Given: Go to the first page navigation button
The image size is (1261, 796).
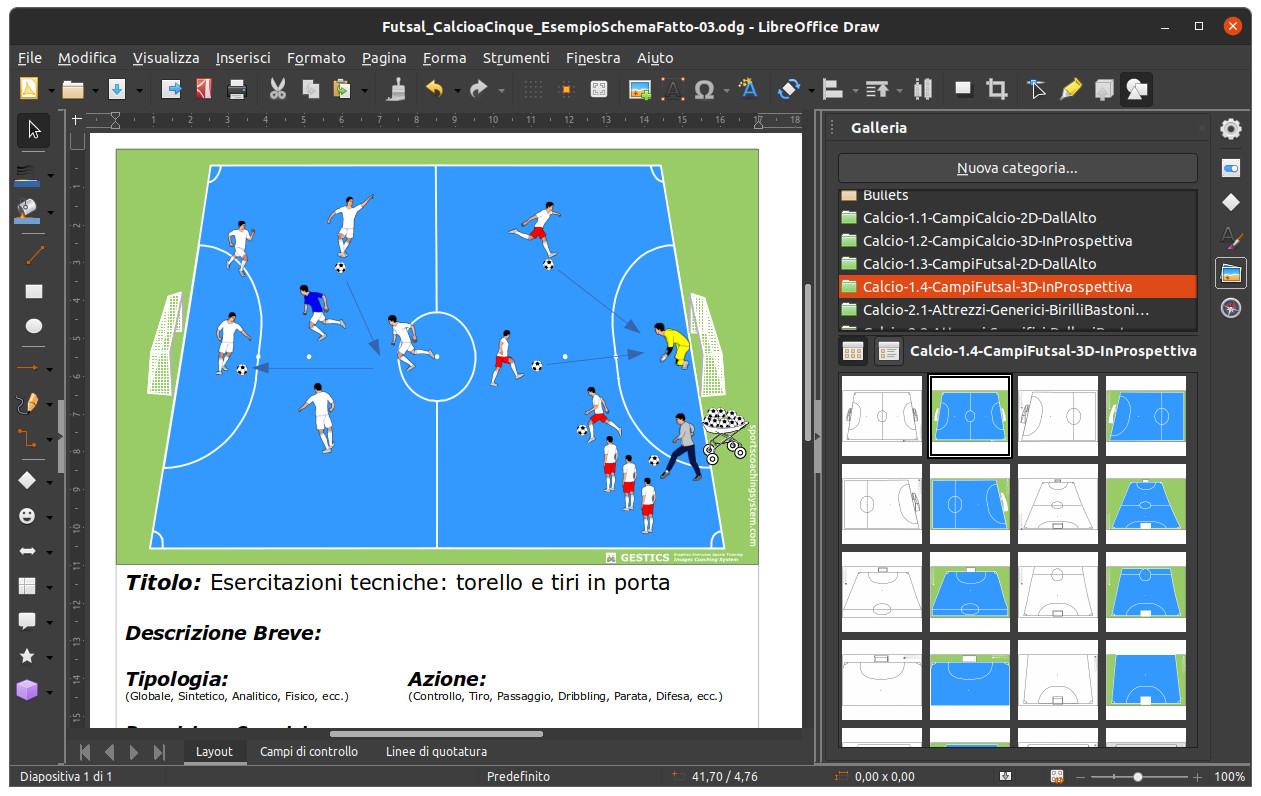Looking at the screenshot, I should tap(84, 752).
